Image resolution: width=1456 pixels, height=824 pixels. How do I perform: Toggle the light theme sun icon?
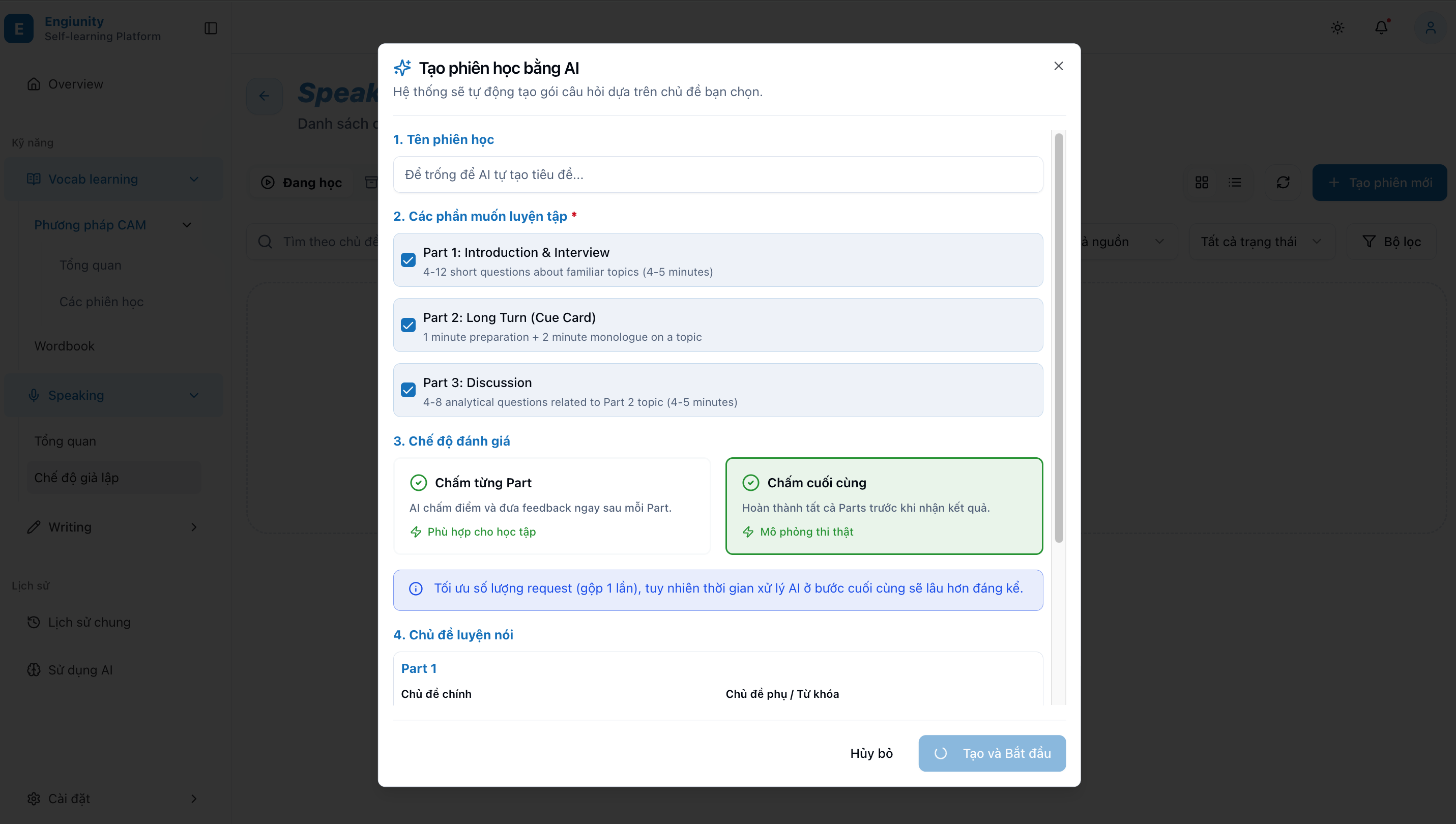click(1337, 28)
